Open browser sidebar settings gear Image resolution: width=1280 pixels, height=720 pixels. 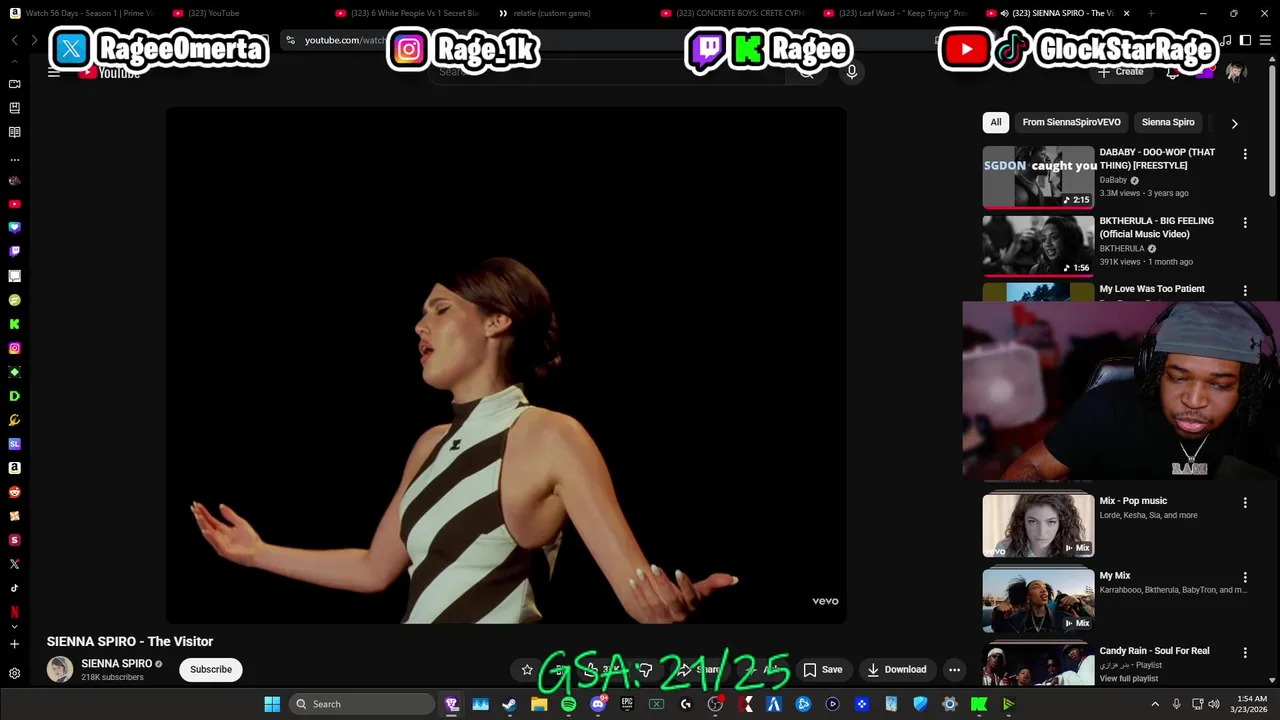(14, 674)
